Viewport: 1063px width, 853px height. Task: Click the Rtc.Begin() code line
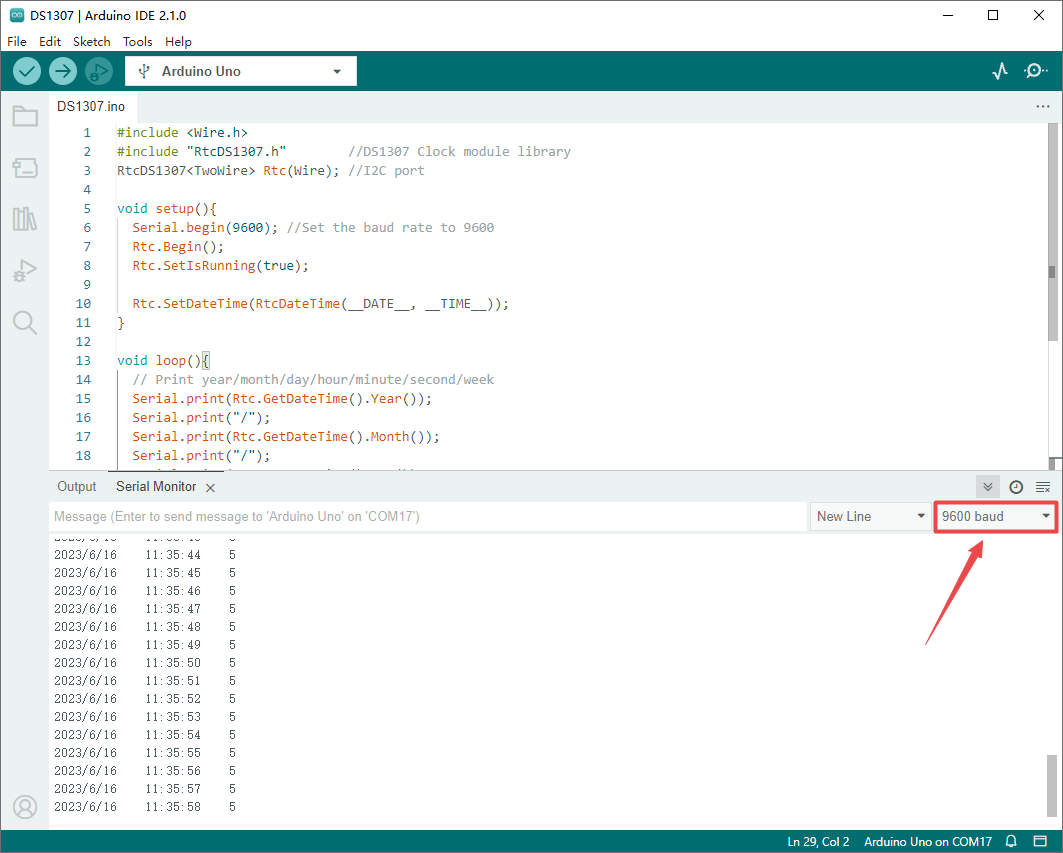tap(178, 247)
